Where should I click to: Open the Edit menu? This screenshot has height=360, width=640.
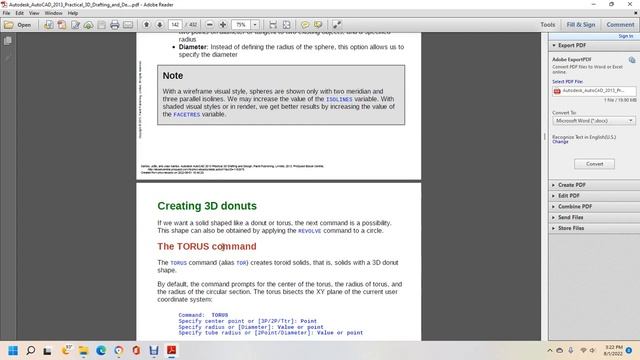coord(19,13)
